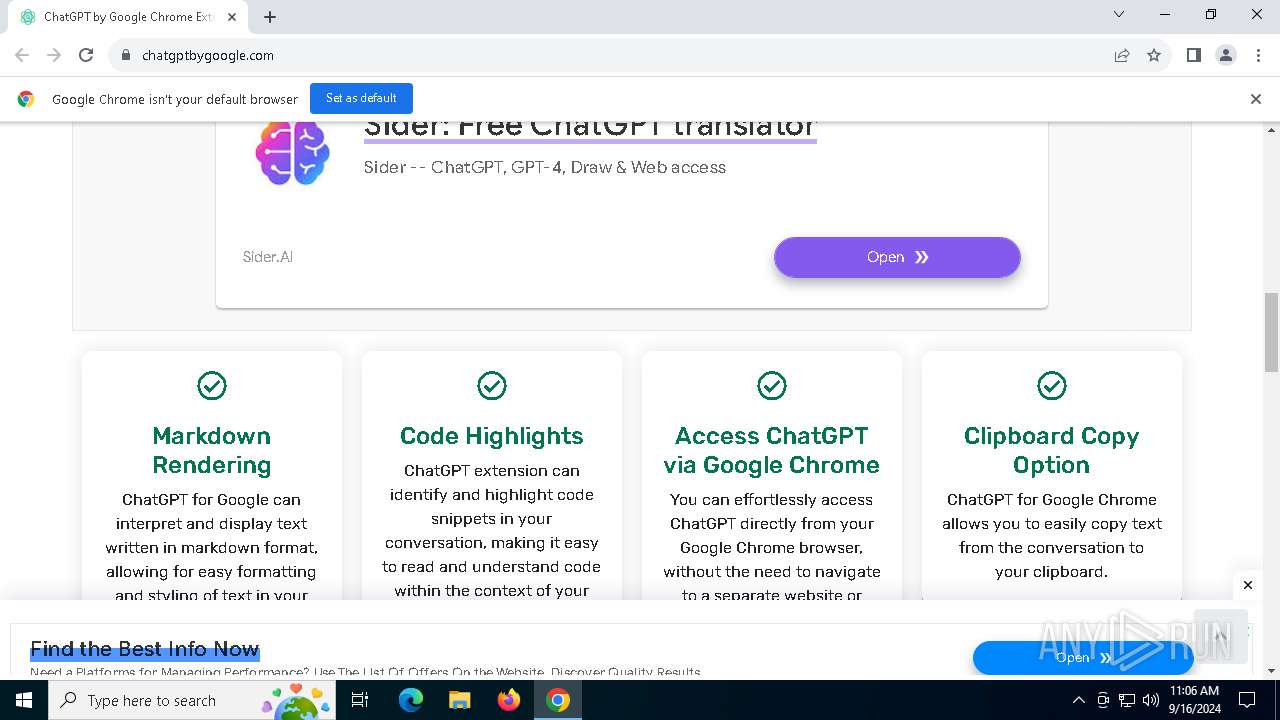Viewport: 1280px width, 720px height.
Task: Click the blue Open button in bottom ad
Action: tap(1083, 658)
